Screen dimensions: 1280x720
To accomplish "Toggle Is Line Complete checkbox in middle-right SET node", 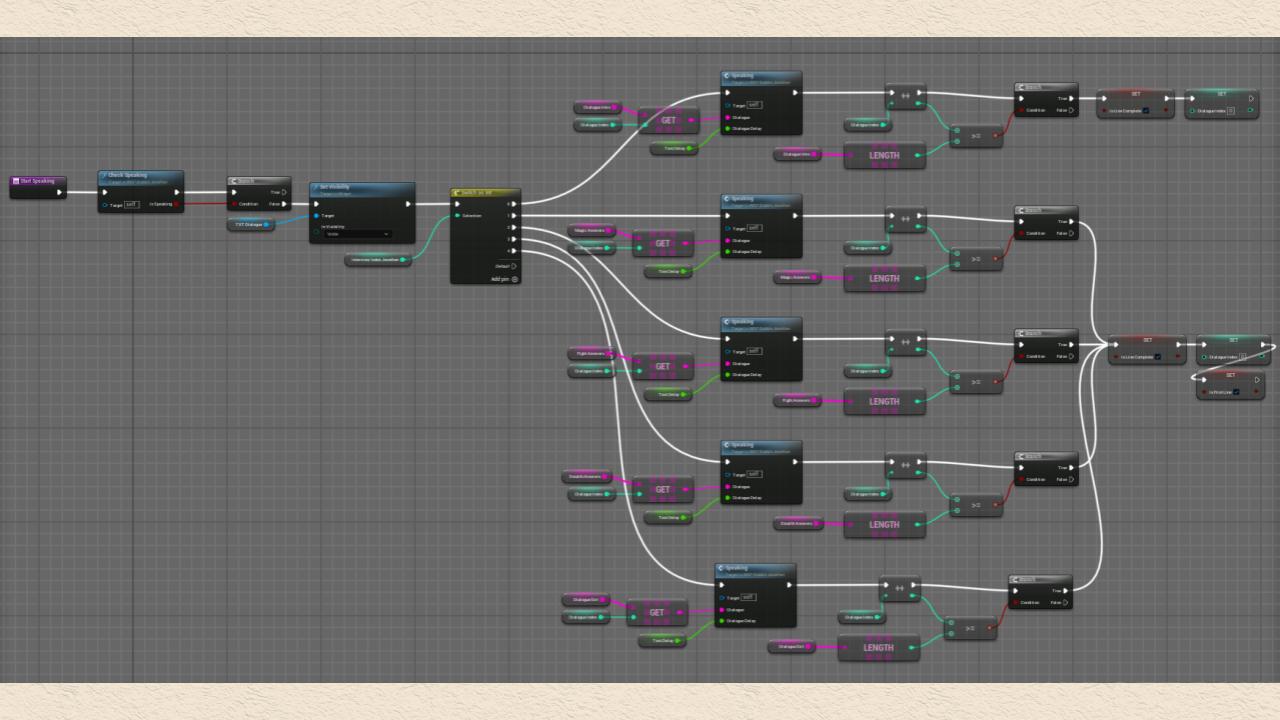I will pos(1158,357).
